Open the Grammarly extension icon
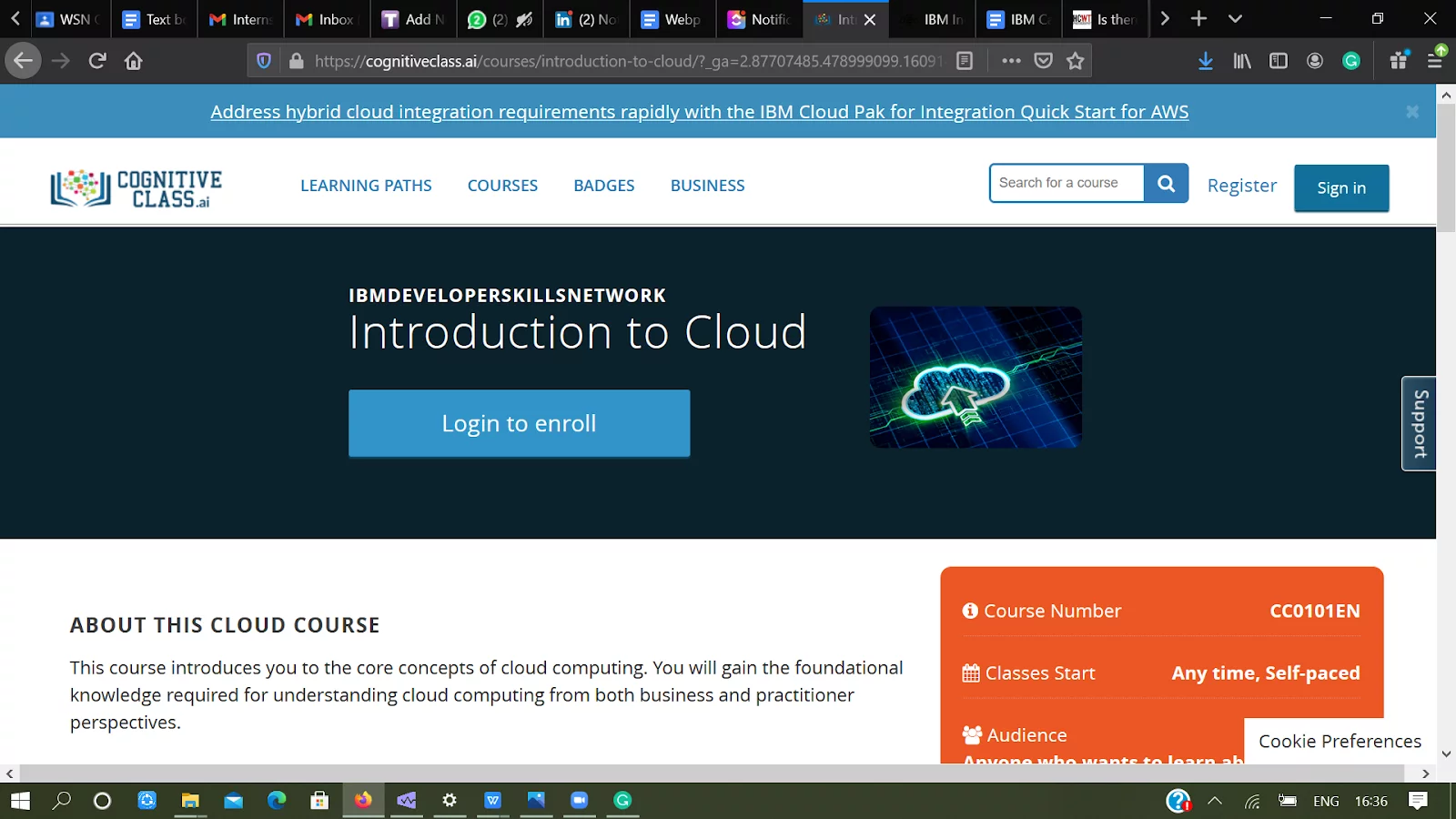This screenshot has height=819, width=1456. click(x=1351, y=61)
